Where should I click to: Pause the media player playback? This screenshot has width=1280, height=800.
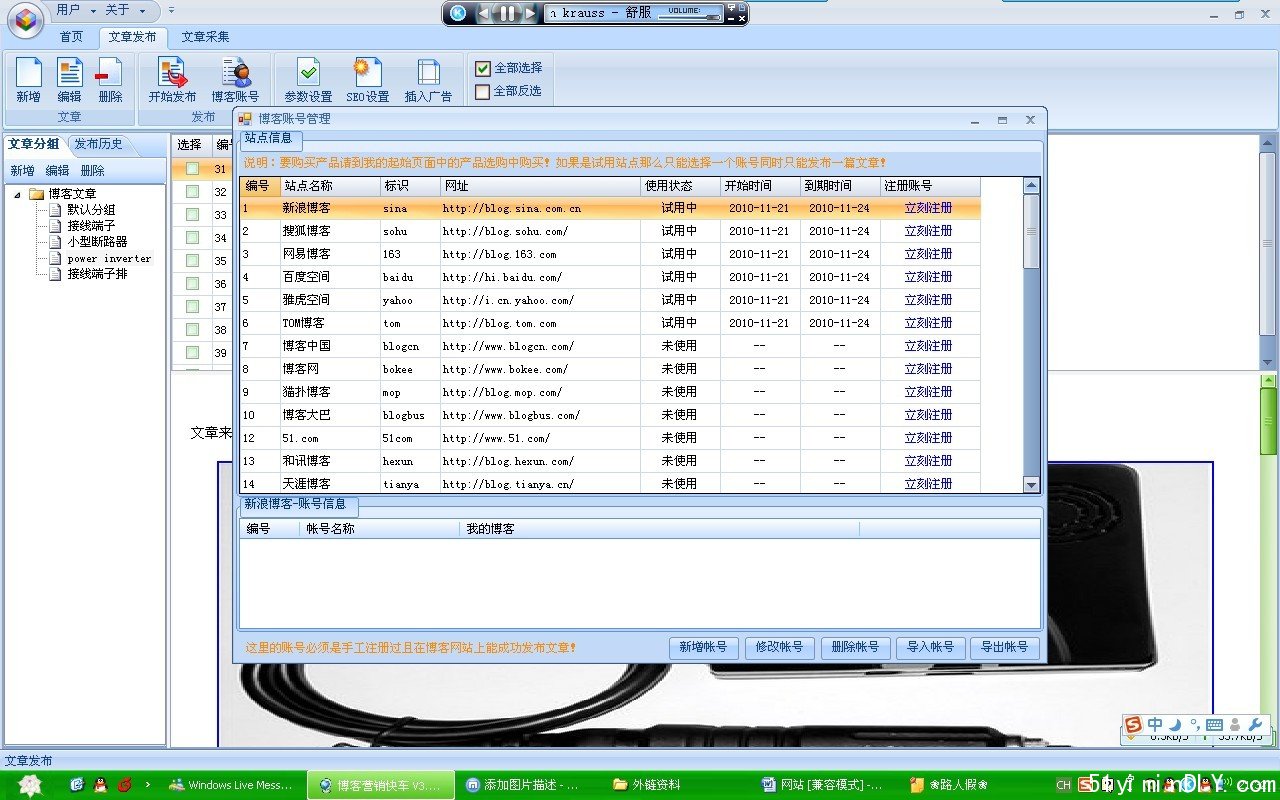click(x=507, y=13)
